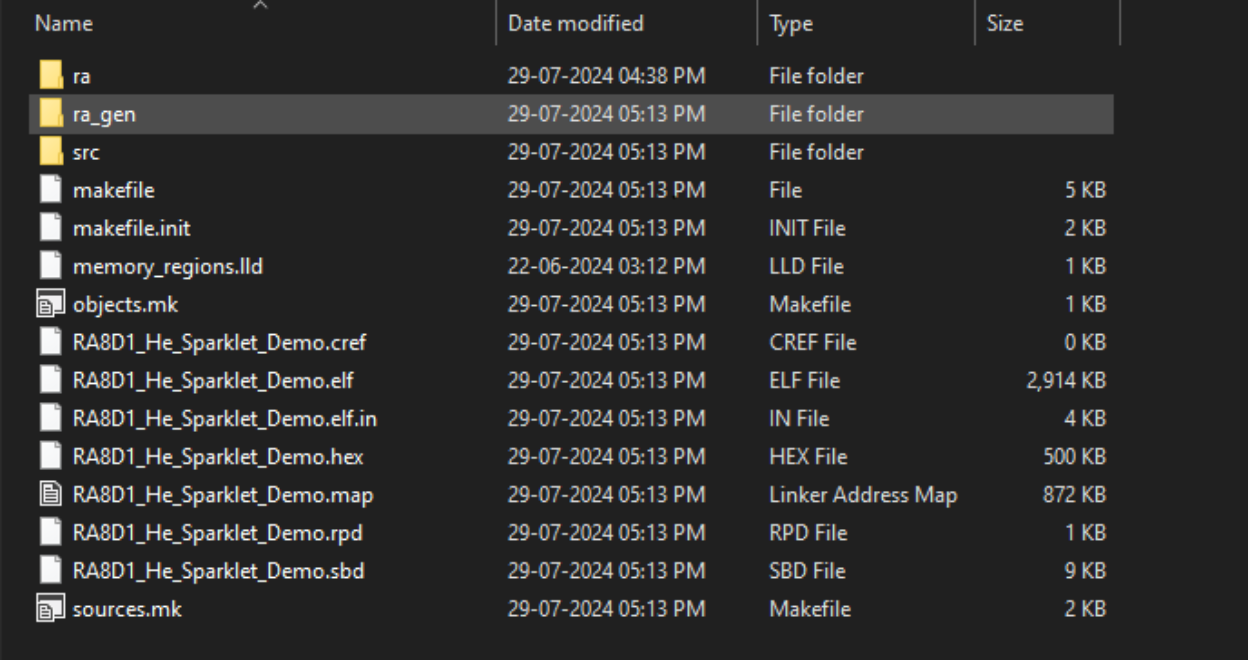Click the RA8D1_He_Sparklet_Demo.elf file icon
1248x660 pixels.
pos(50,380)
